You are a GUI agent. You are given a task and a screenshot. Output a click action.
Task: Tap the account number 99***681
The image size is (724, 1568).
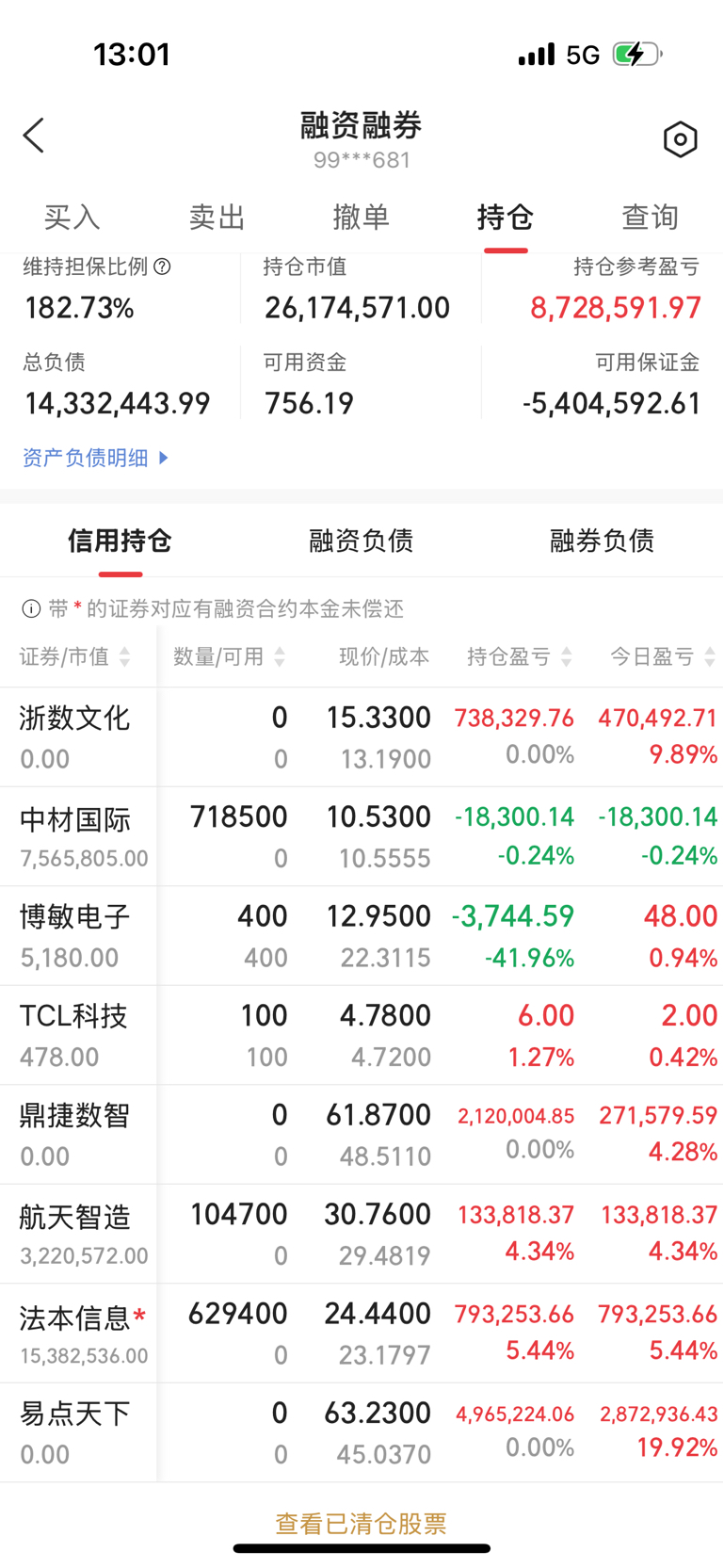pyautogui.click(x=362, y=160)
